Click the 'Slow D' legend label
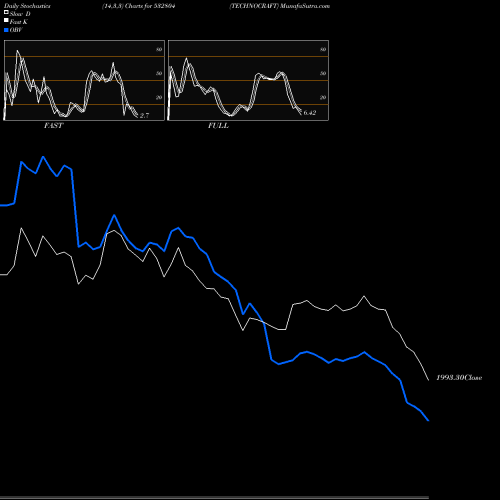The height and width of the screenshot is (500, 500). click(x=20, y=14)
